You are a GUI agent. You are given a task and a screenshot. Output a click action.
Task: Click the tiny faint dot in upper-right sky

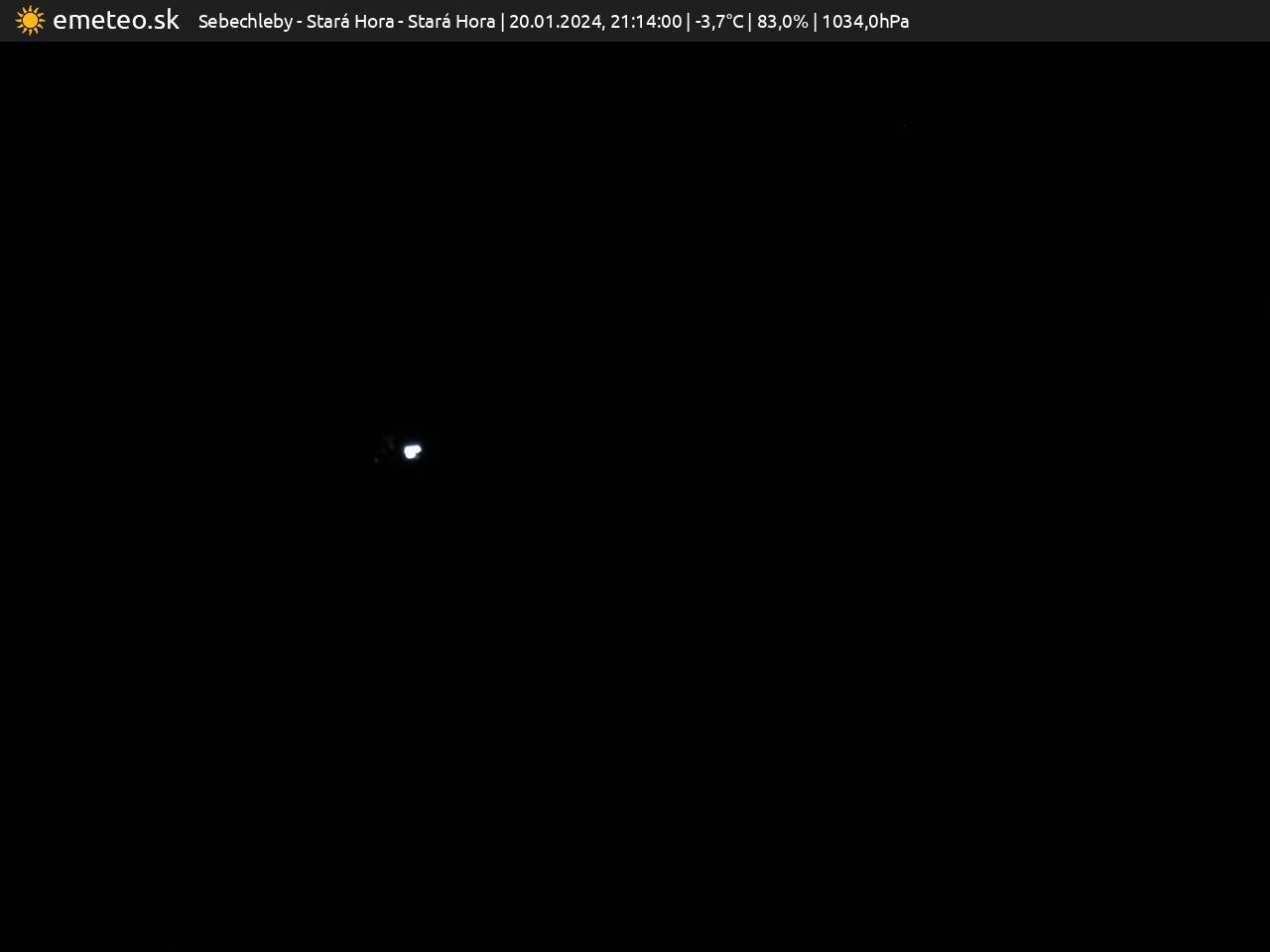pos(905,126)
